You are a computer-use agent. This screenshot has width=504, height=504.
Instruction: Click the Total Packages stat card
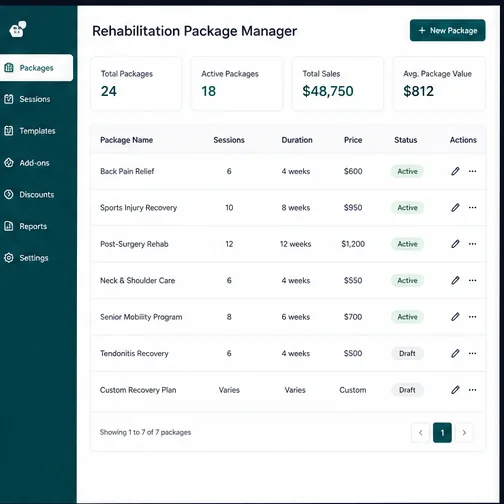136,83
